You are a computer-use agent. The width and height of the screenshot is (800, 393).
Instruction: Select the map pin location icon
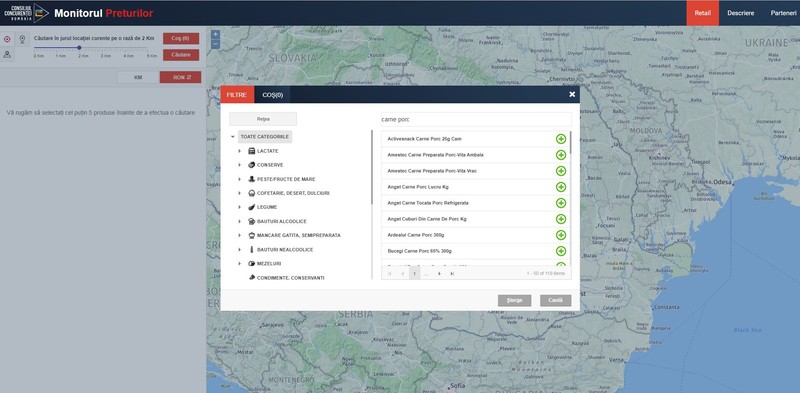click(22, 39)
